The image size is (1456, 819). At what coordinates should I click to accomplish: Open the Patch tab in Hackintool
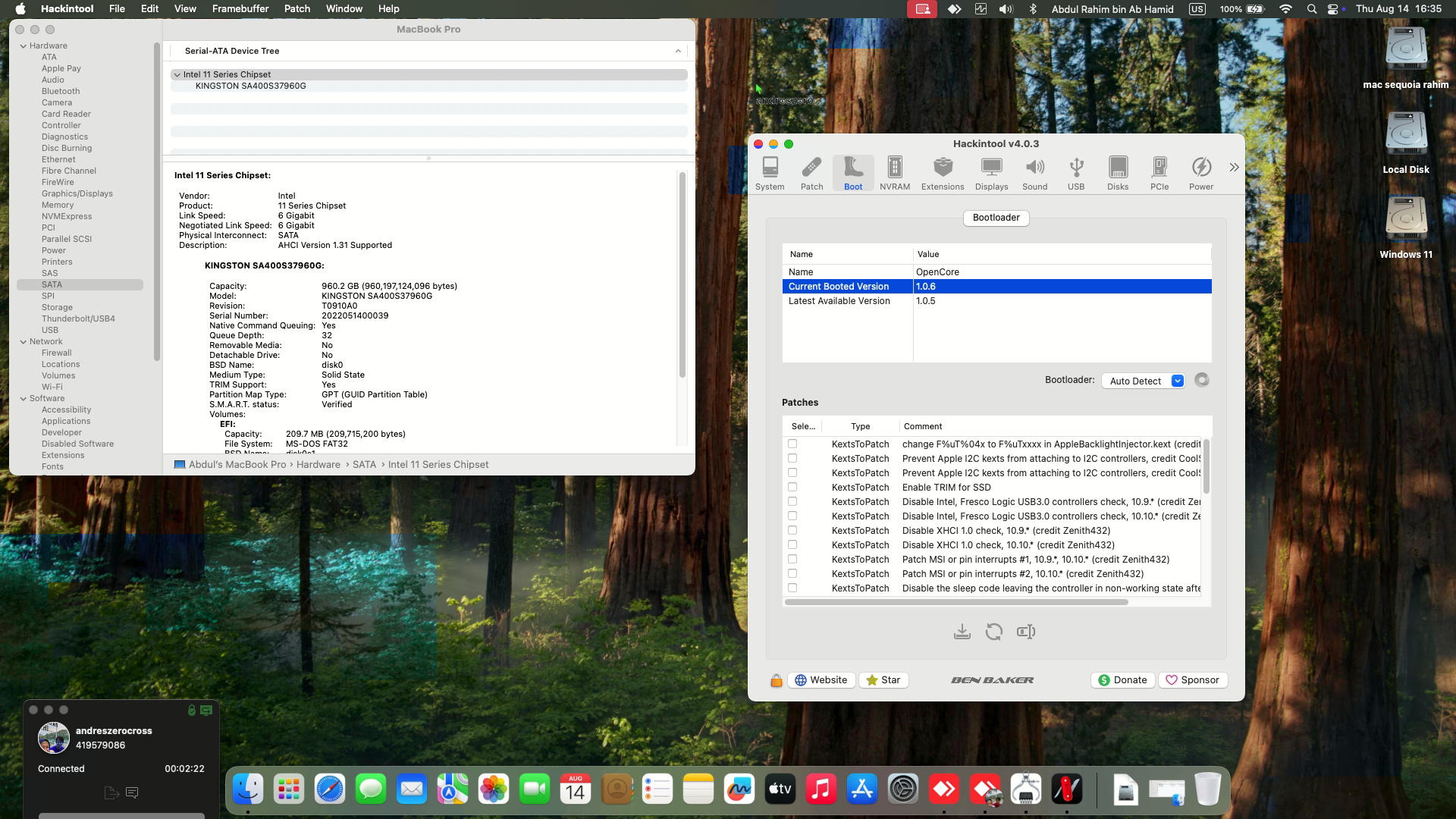coord(811,173)
